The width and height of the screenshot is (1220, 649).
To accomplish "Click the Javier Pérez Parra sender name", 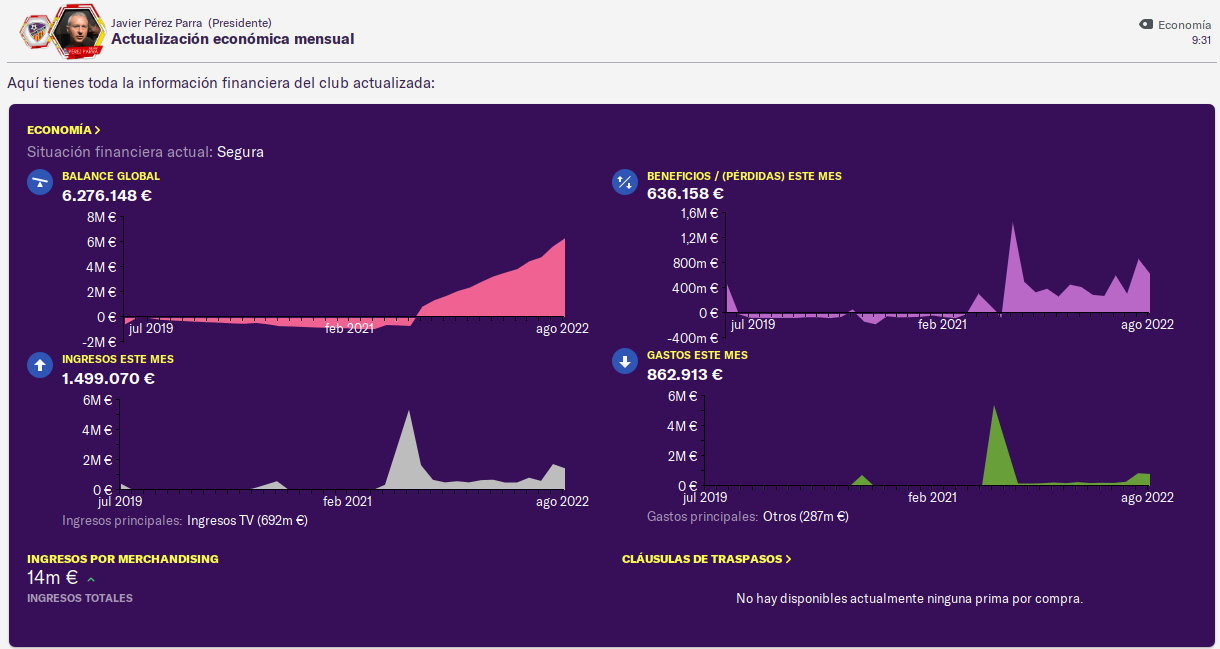I will click(157, 23).
